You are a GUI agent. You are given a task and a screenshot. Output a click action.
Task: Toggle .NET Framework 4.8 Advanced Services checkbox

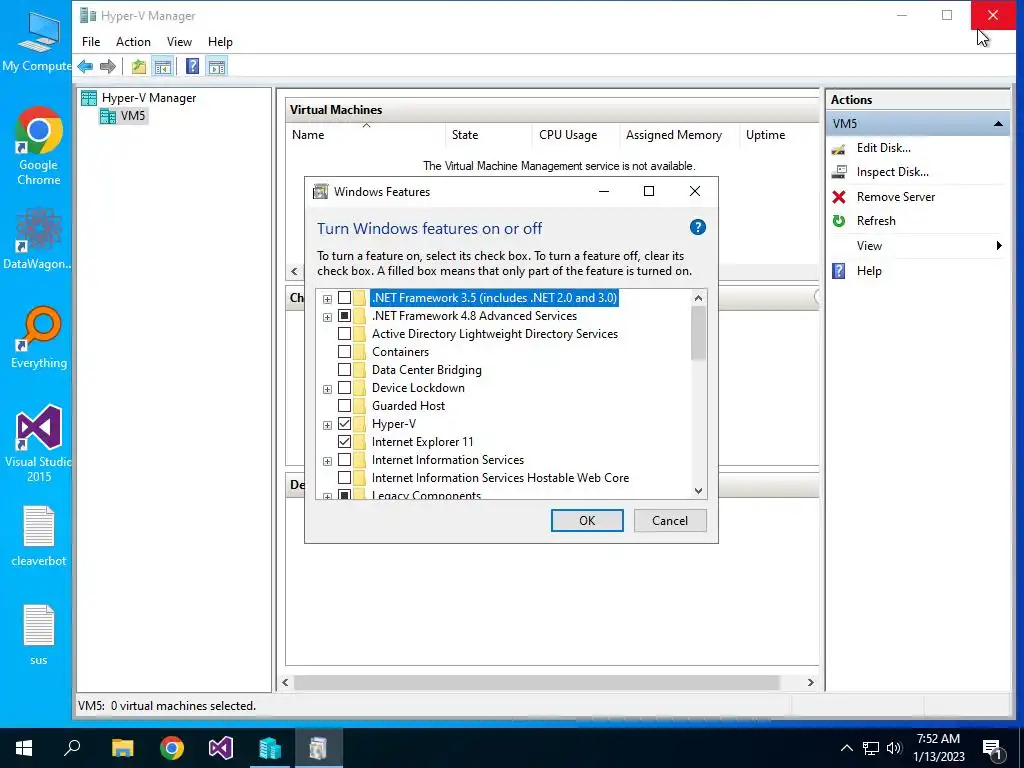344,316
